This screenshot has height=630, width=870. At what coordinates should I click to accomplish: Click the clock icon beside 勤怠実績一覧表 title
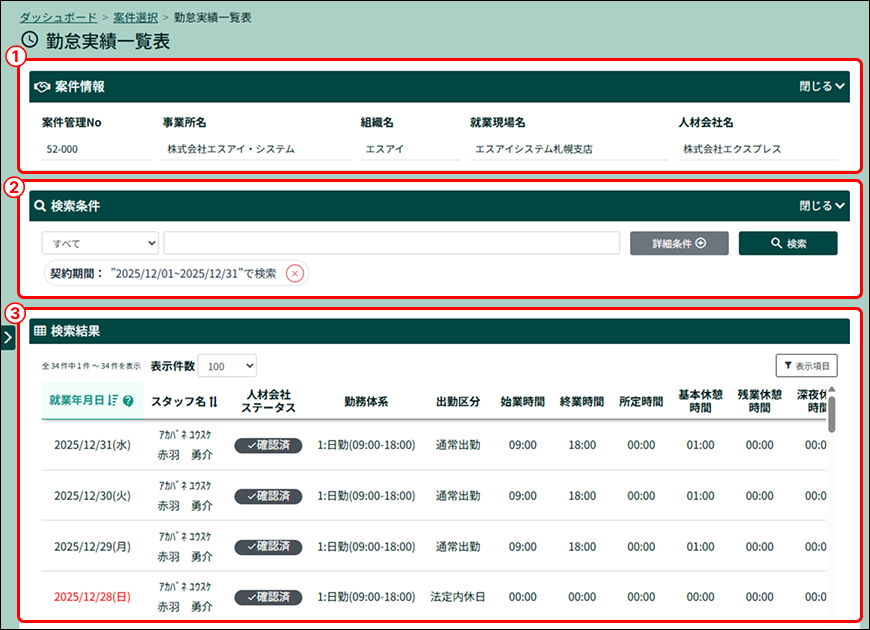29,40
